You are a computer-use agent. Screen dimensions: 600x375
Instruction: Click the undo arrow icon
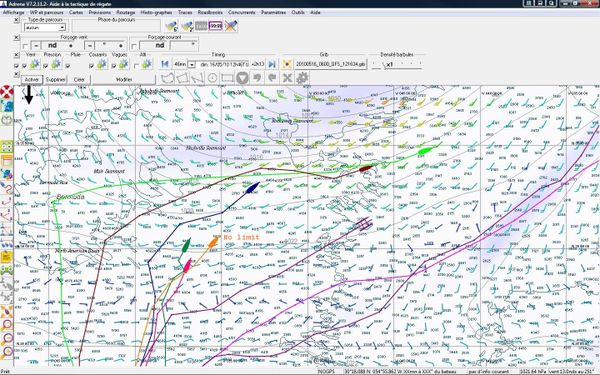pos(257,78)
